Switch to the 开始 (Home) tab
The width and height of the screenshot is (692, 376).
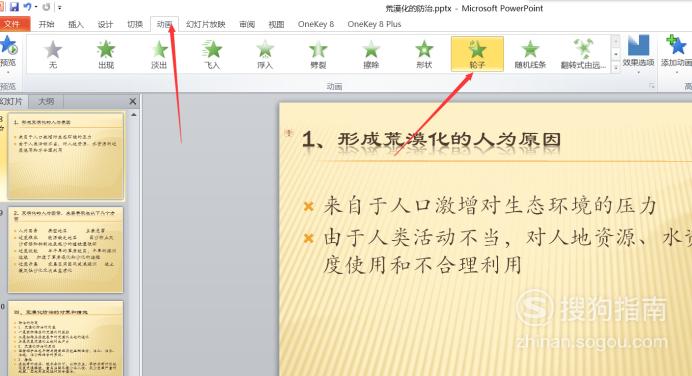(46, 24)
